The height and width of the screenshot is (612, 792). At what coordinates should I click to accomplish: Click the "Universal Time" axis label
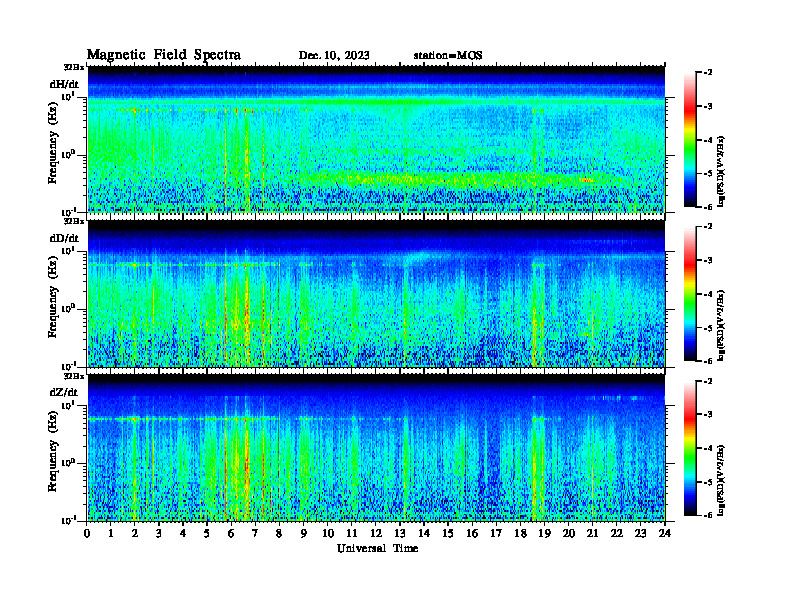[377, 548]
